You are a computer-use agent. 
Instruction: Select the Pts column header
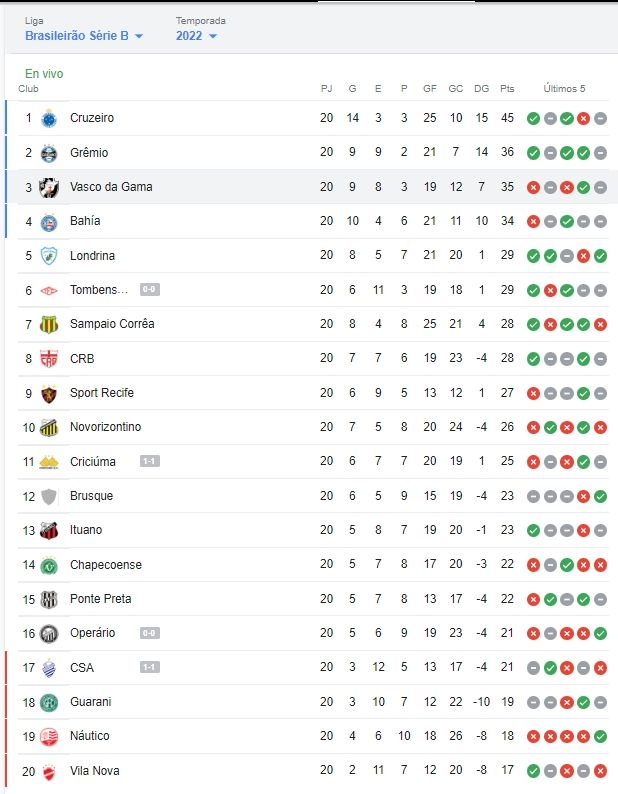coord(507,89)
